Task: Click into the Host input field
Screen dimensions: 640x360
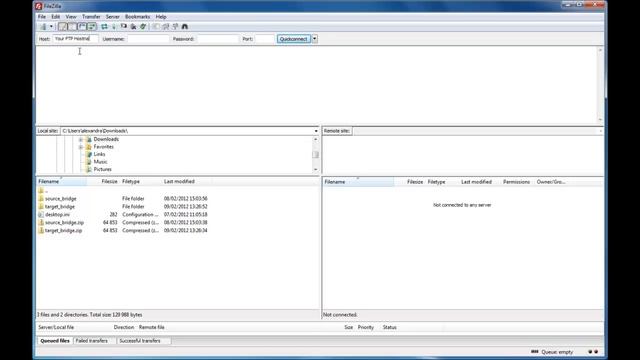Action: pyautogui.click(x=76, y=39)
